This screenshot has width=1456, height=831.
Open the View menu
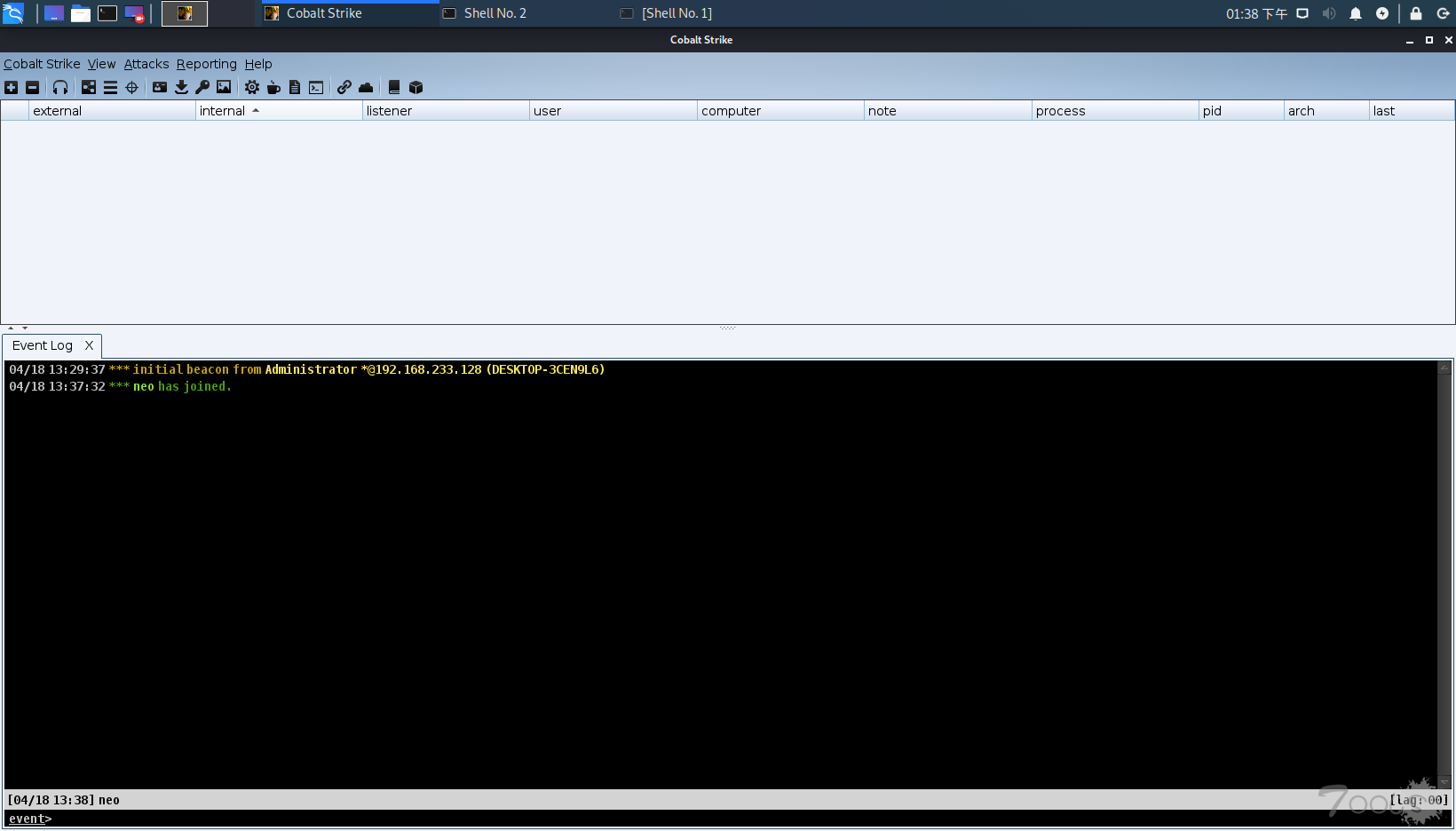click(x=101, y=64)
